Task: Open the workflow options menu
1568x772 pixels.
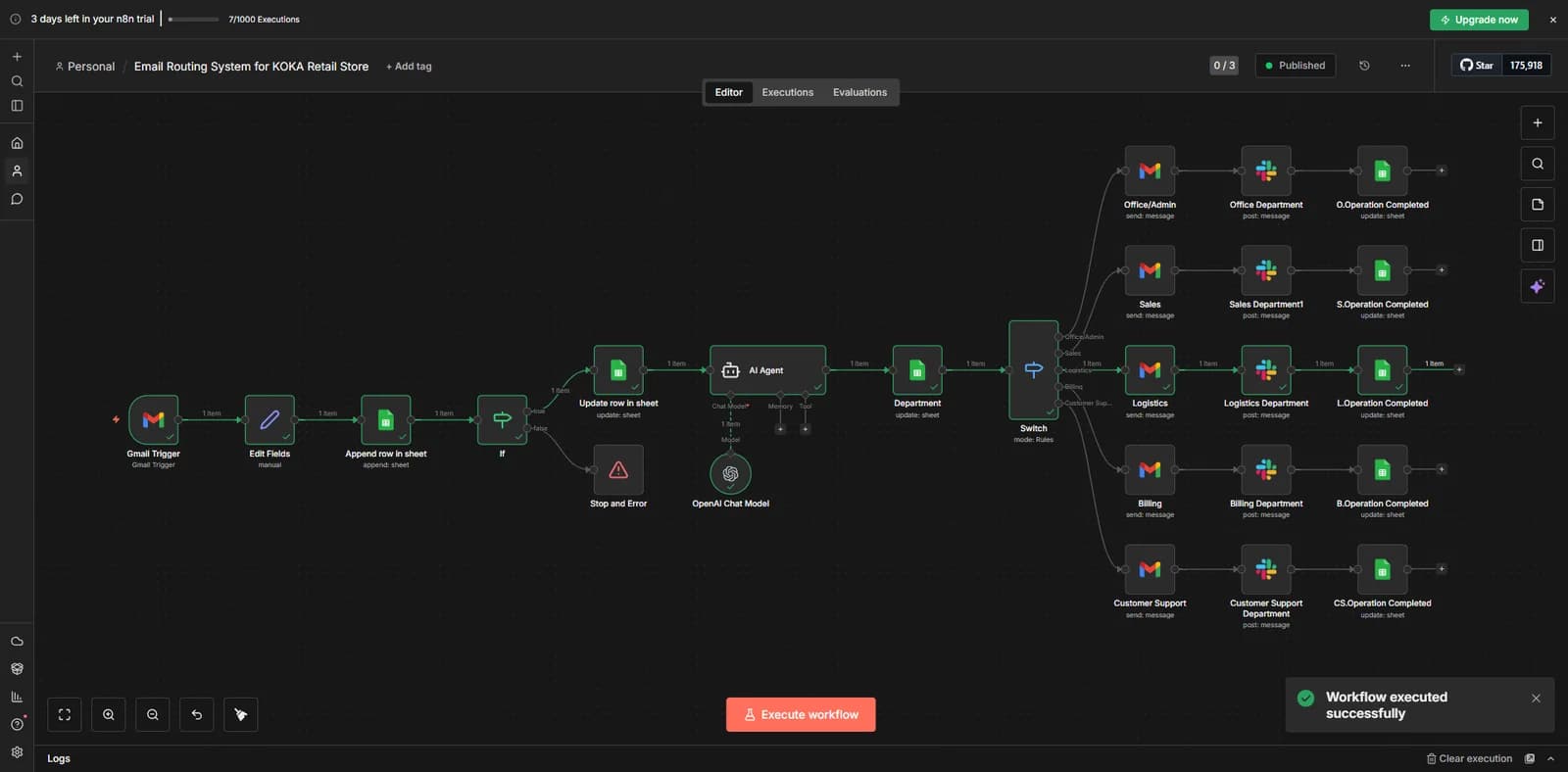Action: (x=1405, y=66)
